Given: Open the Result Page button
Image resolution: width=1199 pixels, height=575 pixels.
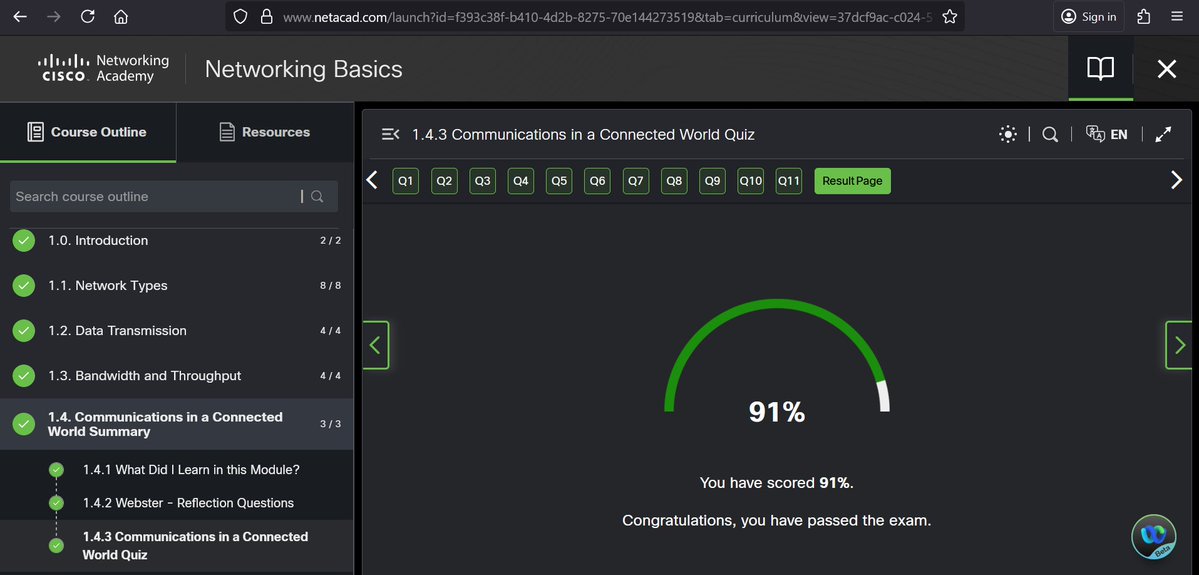Looking at the screenshot, I should pos(853,181).
